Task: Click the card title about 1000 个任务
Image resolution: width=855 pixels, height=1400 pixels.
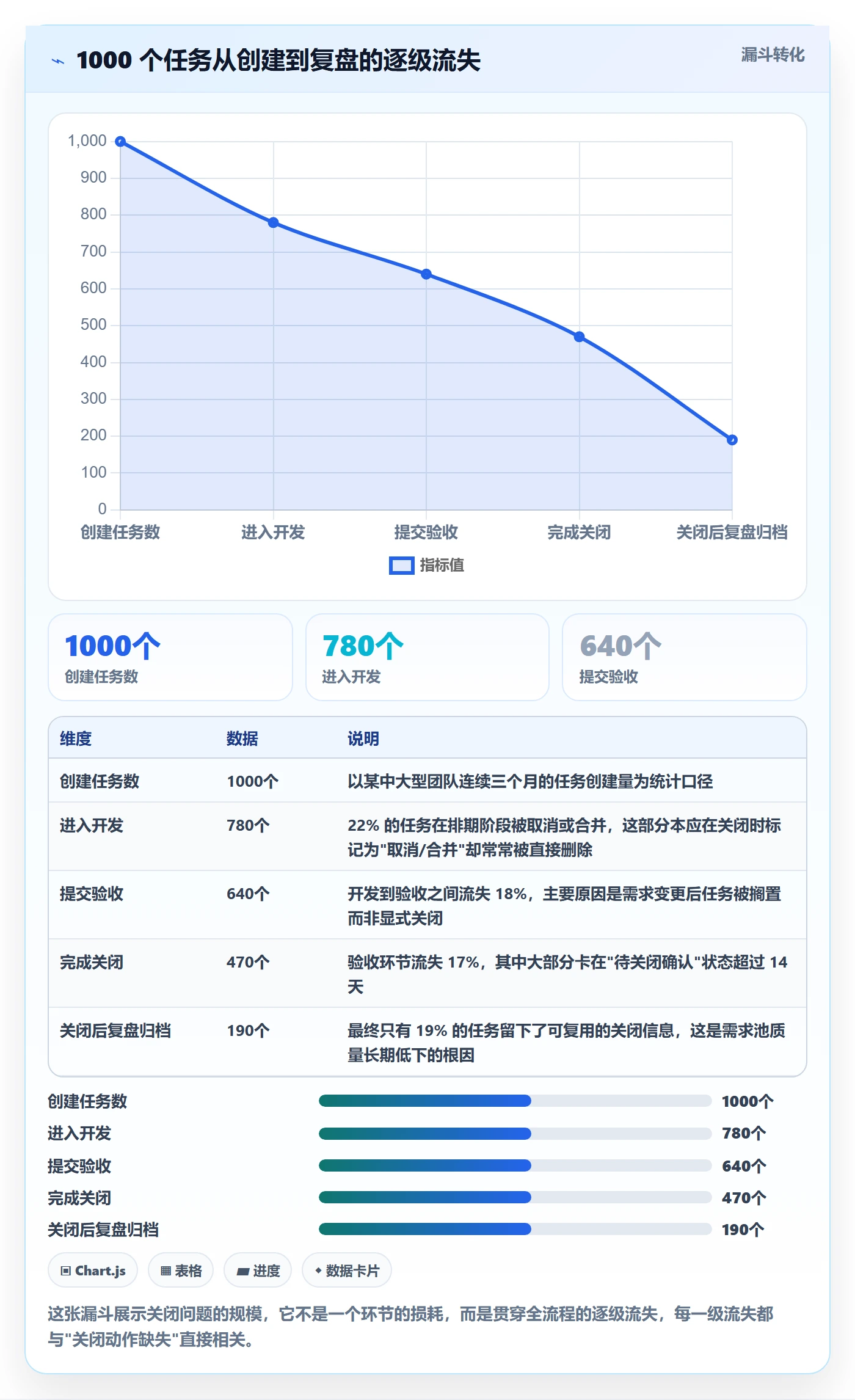Action: [278, 60]
